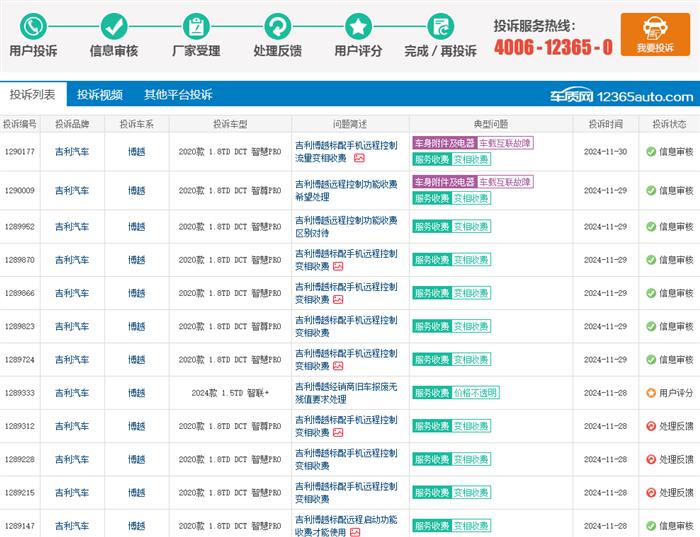700x537 pixels.
Task: Click 典型问题 column header
Action: click(x=491, y=124)
